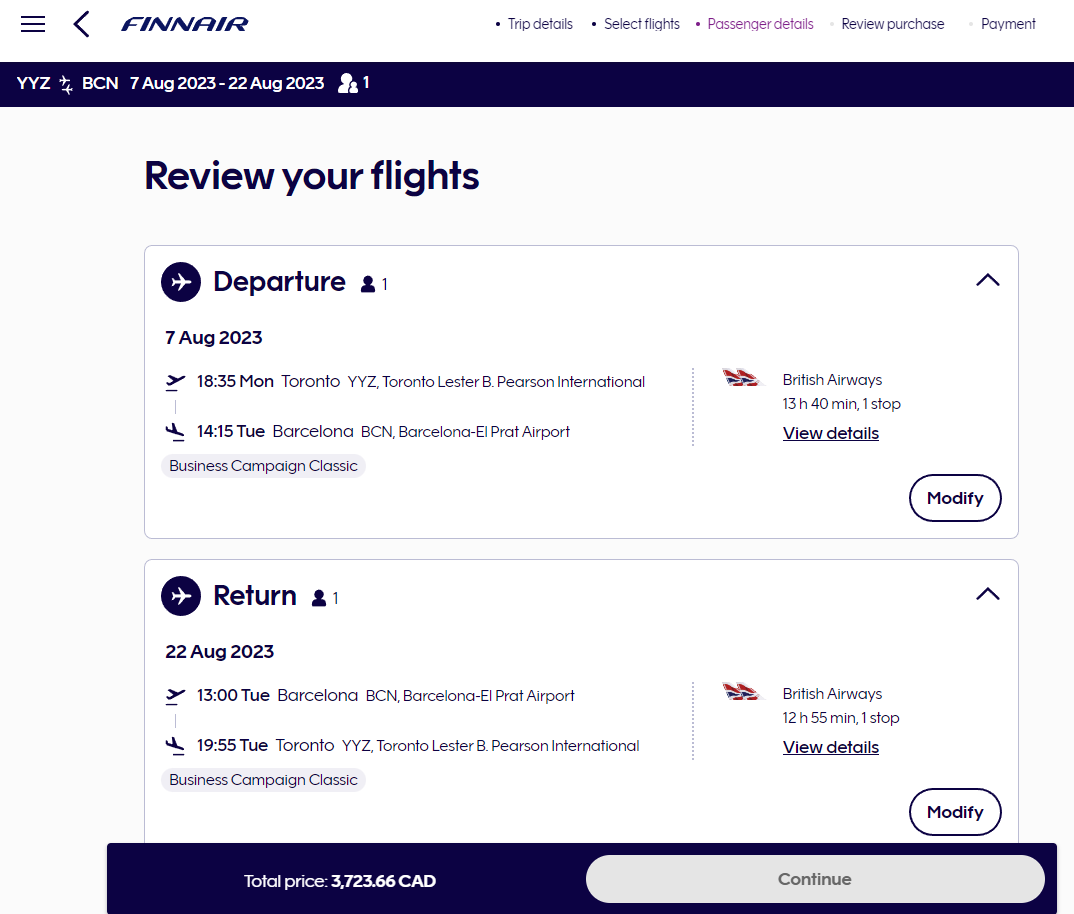Click the passenger count icon in header

tap(348, 83)
